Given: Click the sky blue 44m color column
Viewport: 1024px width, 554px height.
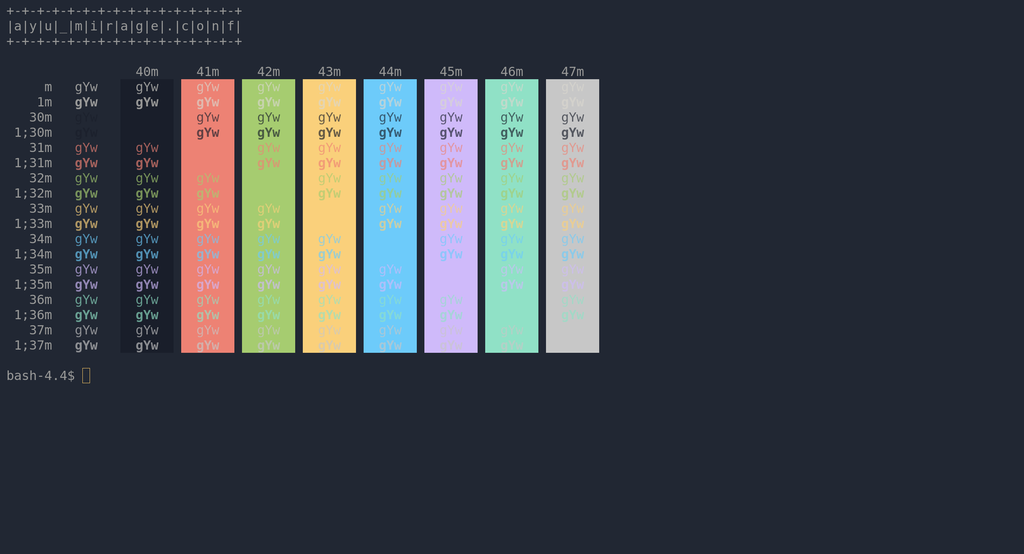Looking at the screenshot, I should pyautogui.click(x=390, y=216).
